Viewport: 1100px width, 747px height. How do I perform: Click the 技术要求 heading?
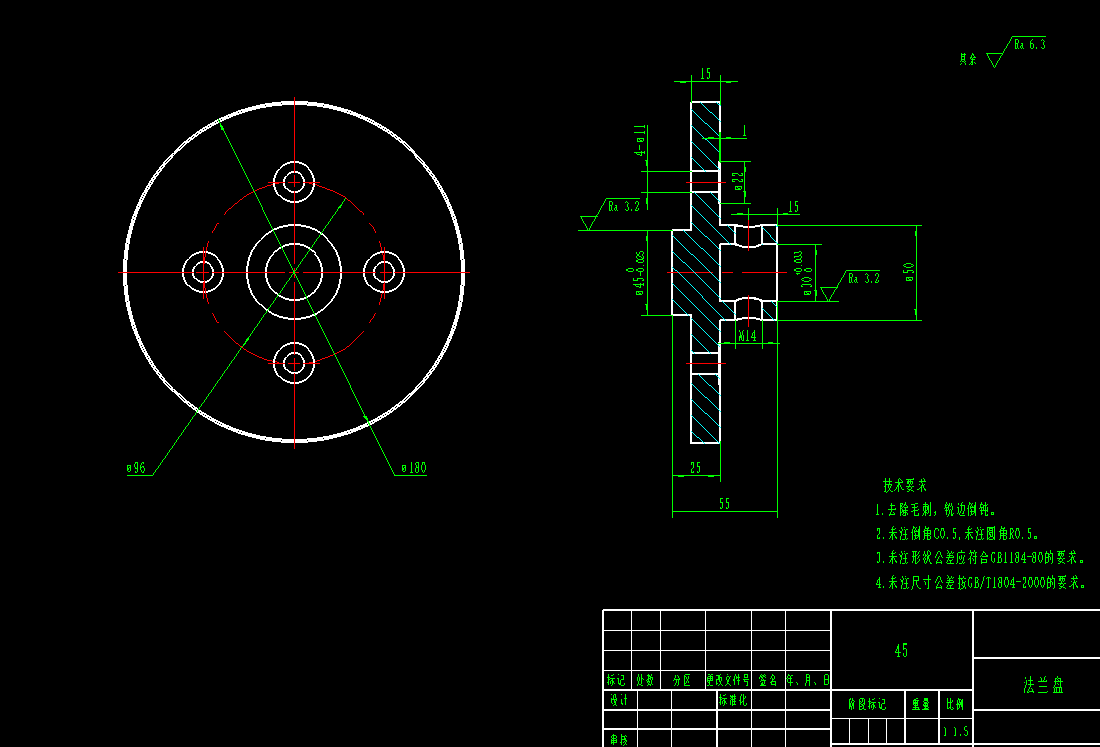pyautogui.click(x=905, y=485)
